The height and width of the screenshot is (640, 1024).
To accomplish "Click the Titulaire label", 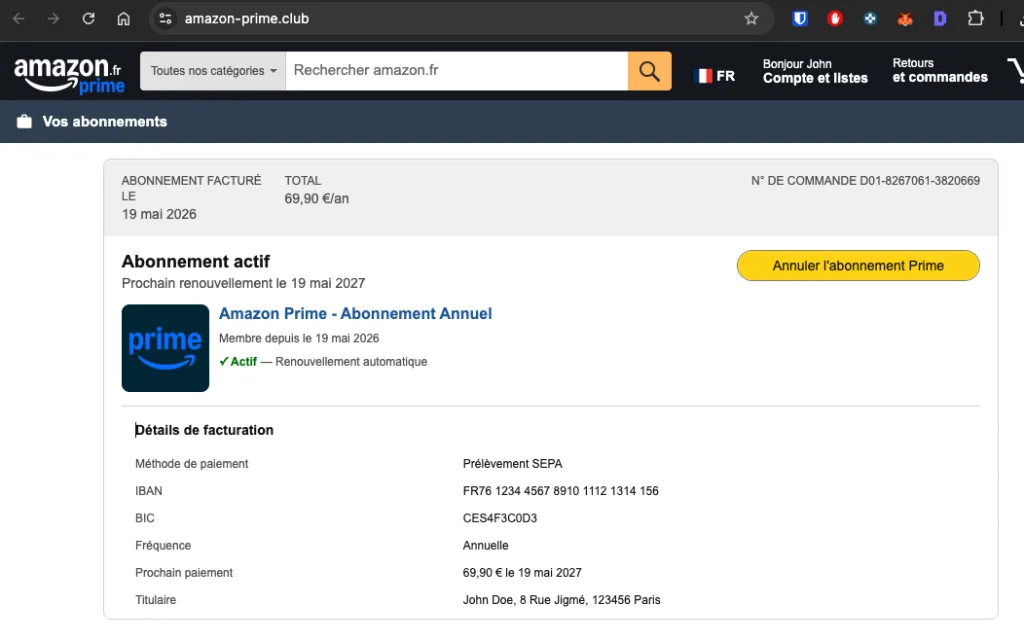I will (155, 600).
